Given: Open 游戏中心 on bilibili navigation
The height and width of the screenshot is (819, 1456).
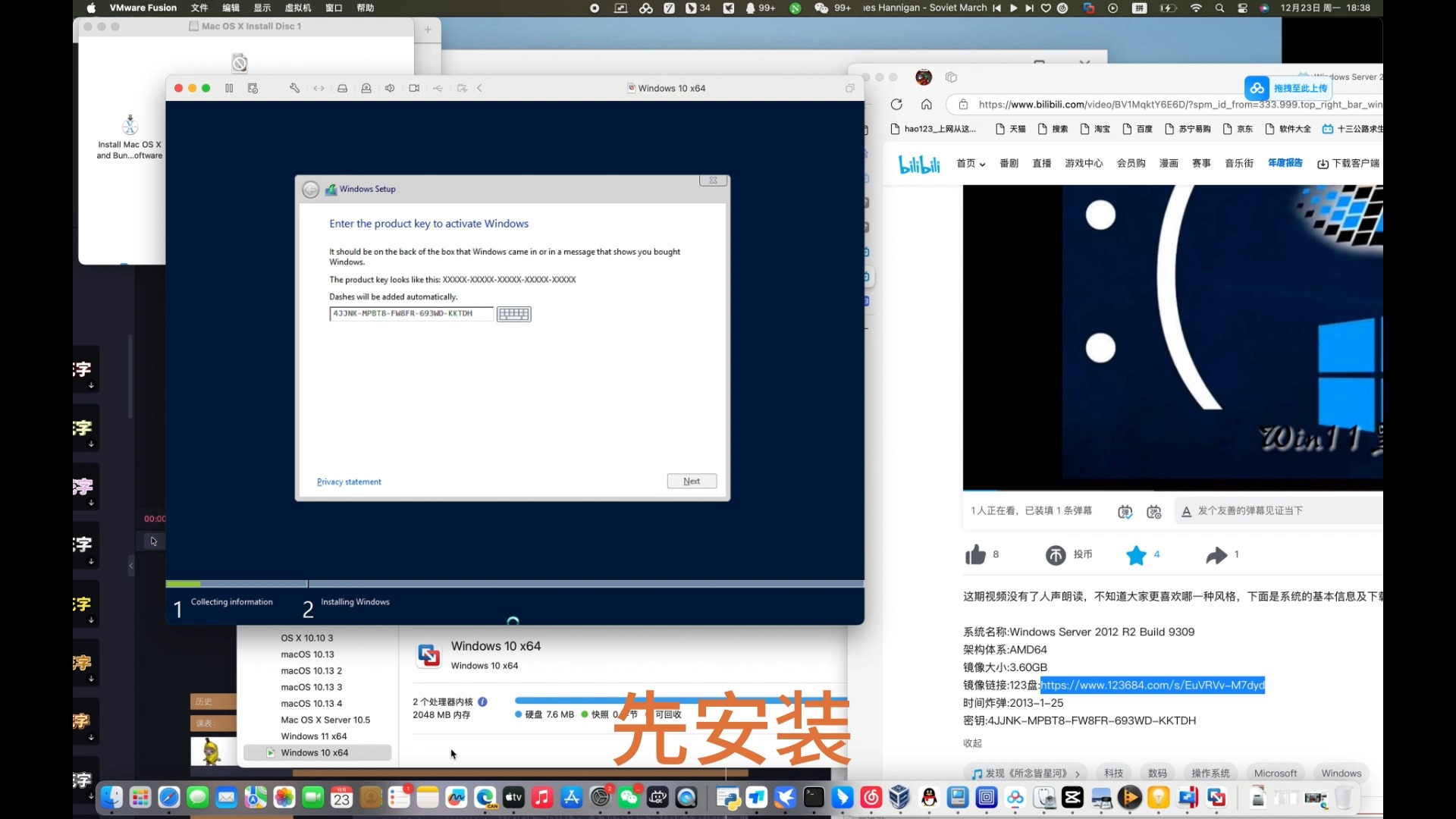Looking at the screenshot, I should click(x=1084, y=163).
